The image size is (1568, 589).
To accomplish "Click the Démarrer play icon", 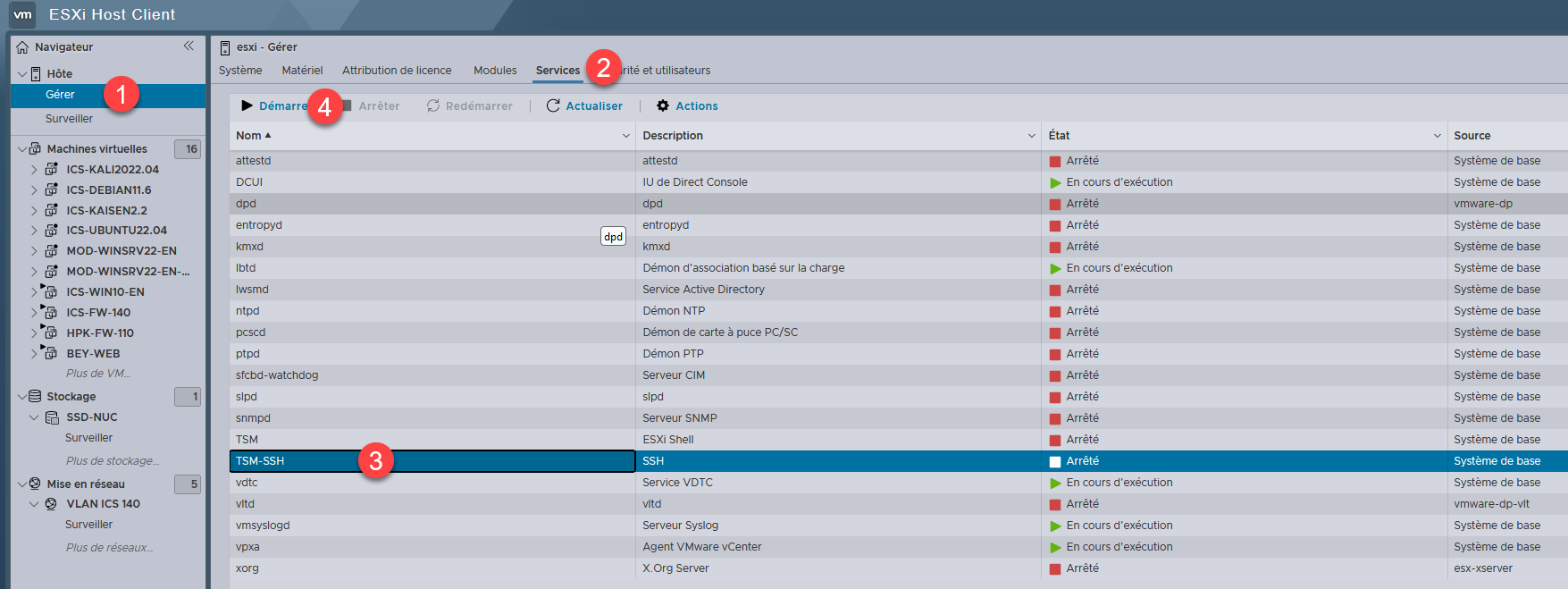I will tap(247, 105).
